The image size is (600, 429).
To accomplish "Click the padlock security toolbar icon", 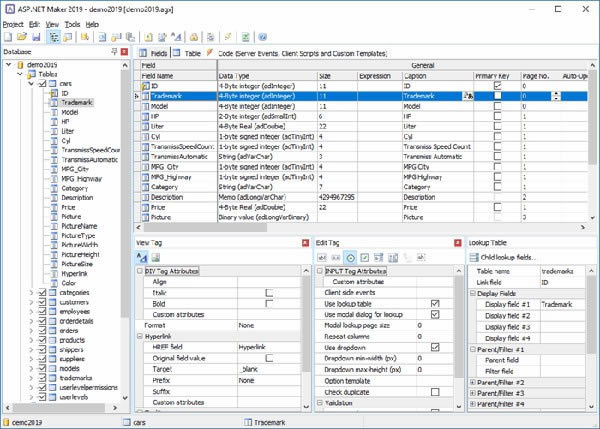I will click(x=194, y=37).
